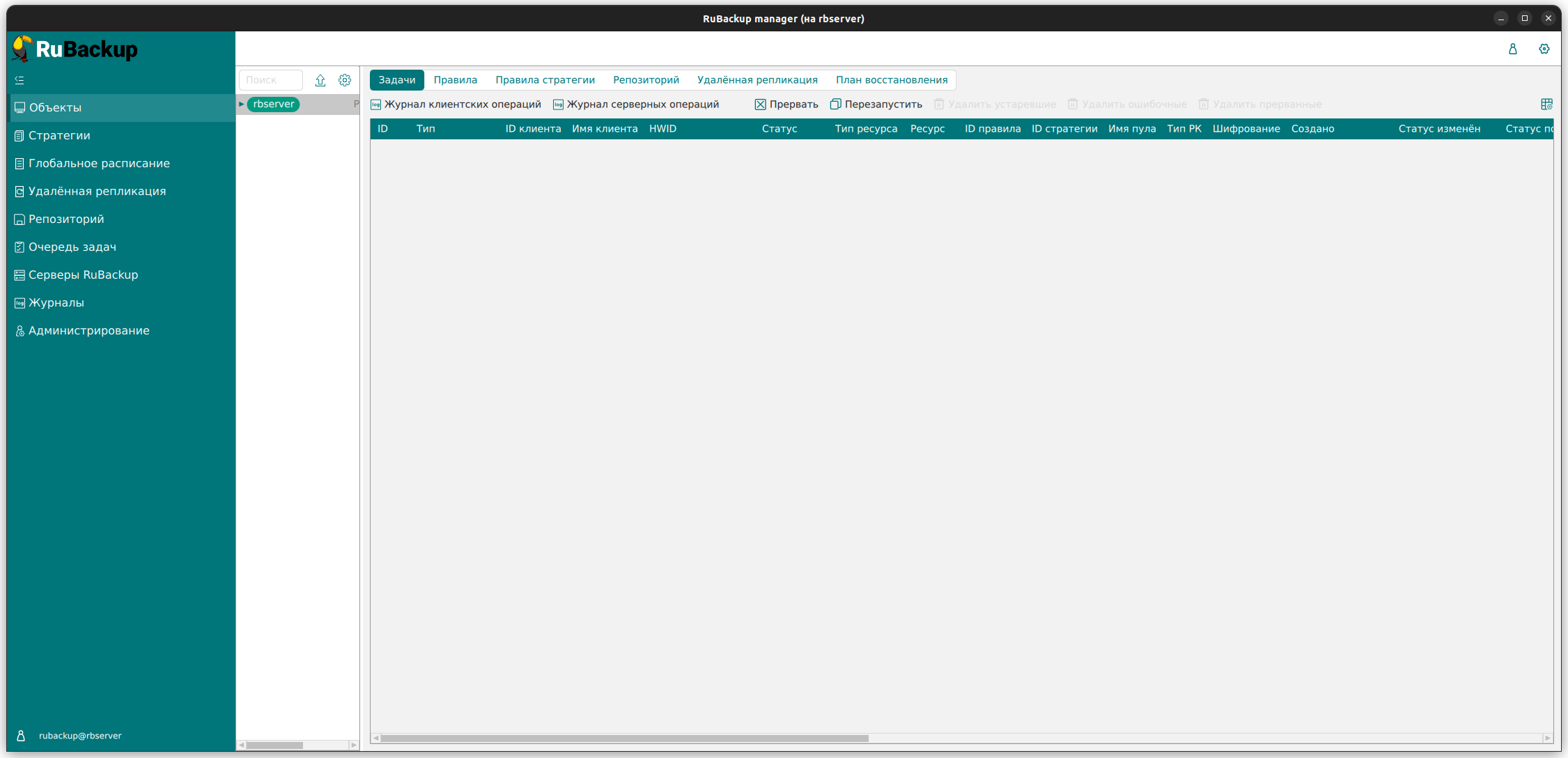Switch to План восстановления tab

(891, 80)
